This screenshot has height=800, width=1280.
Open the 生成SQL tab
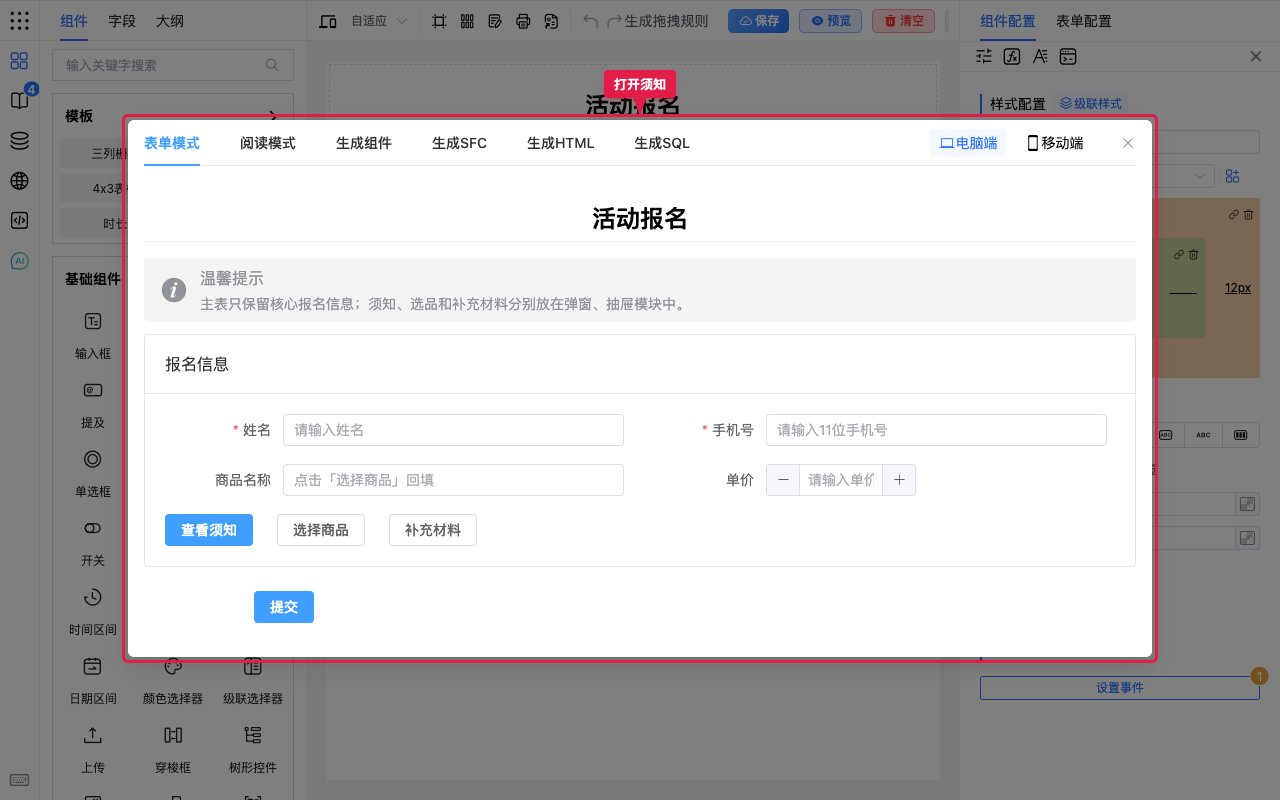(x=662, y=143)
